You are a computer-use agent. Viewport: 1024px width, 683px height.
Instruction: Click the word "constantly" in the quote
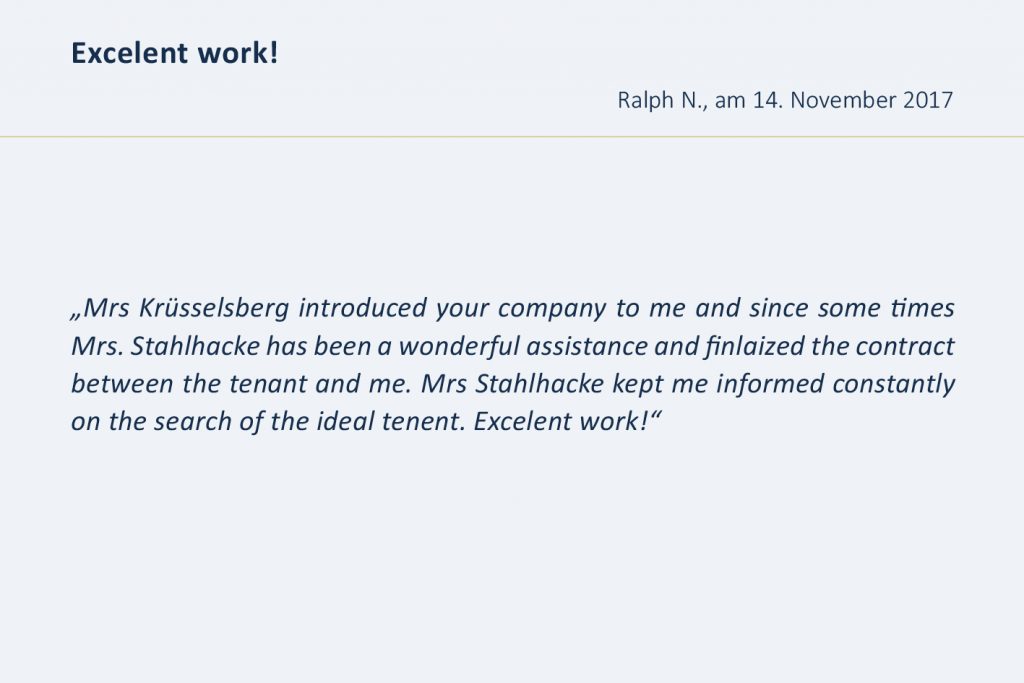tap(898, 384)
